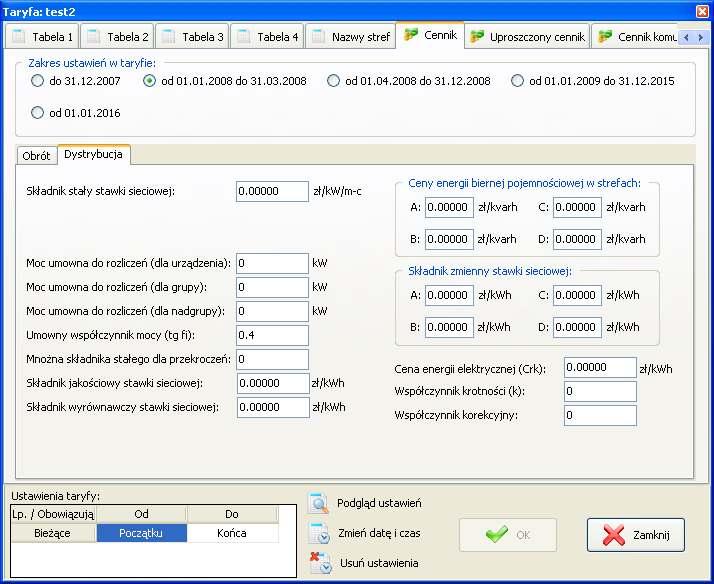Image resolution: width=714 pixels, height=584 pixels.
Task: Click the Uproszczony cennik tab icon
Action: (477, 37)
